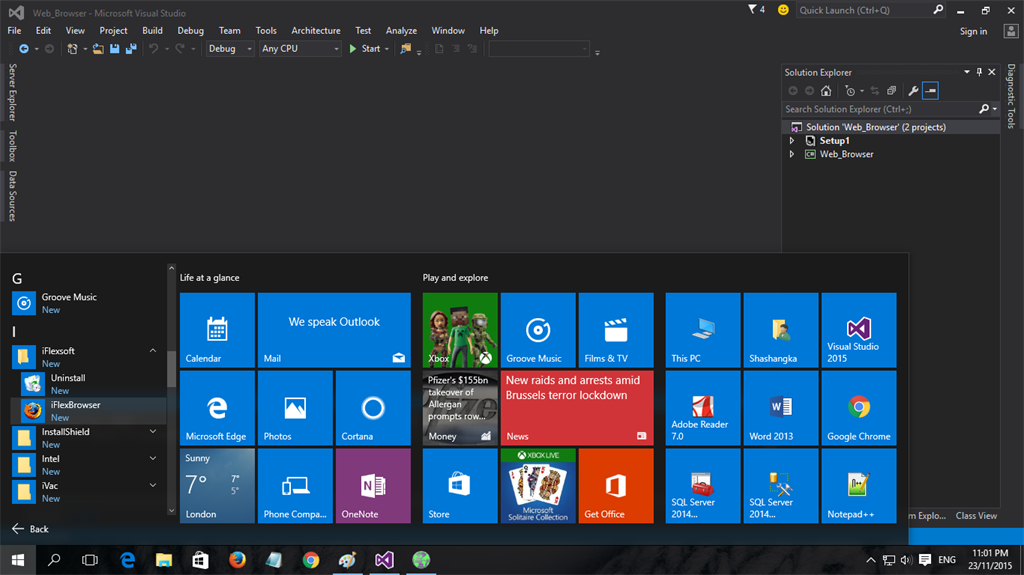
Task: Open the Architecture menu
Action: click(x=315, y=31)
